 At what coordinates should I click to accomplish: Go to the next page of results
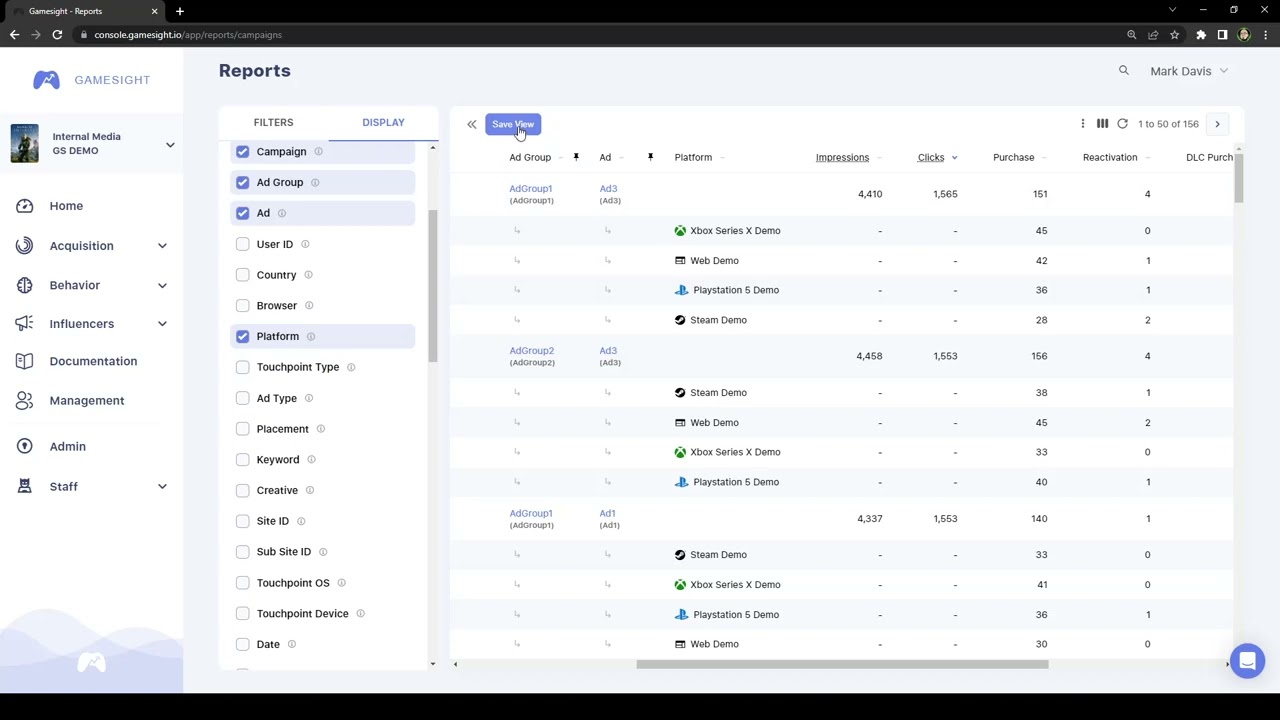(x=1217, y=124)
